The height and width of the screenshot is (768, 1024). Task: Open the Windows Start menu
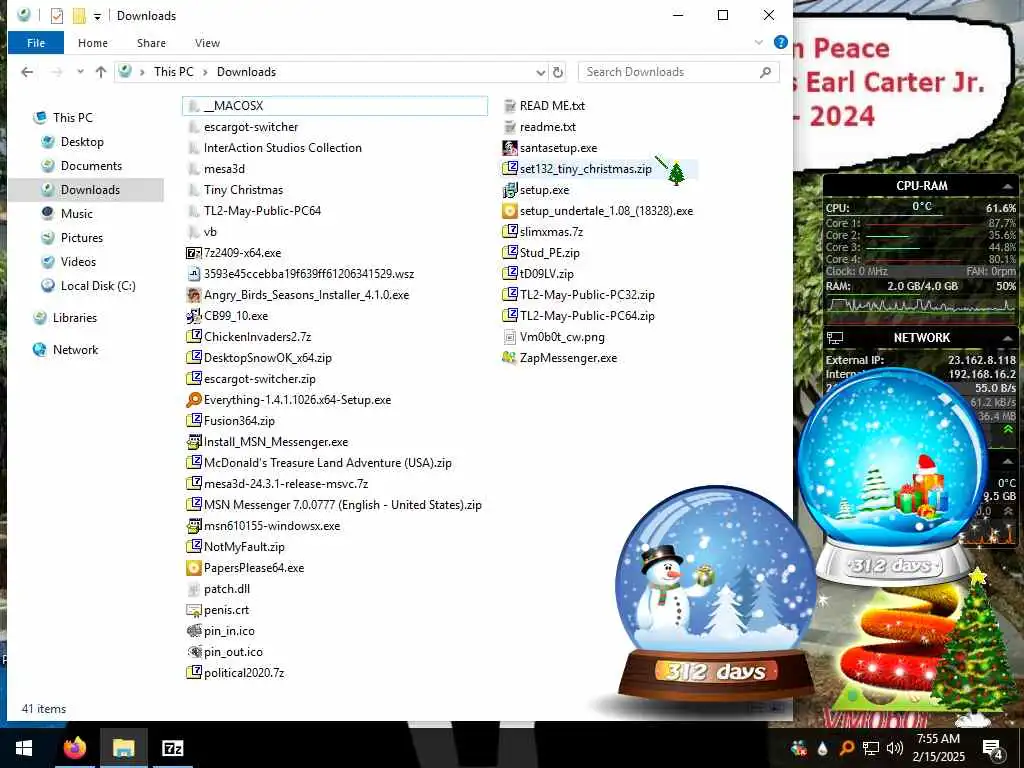[24, 748]
